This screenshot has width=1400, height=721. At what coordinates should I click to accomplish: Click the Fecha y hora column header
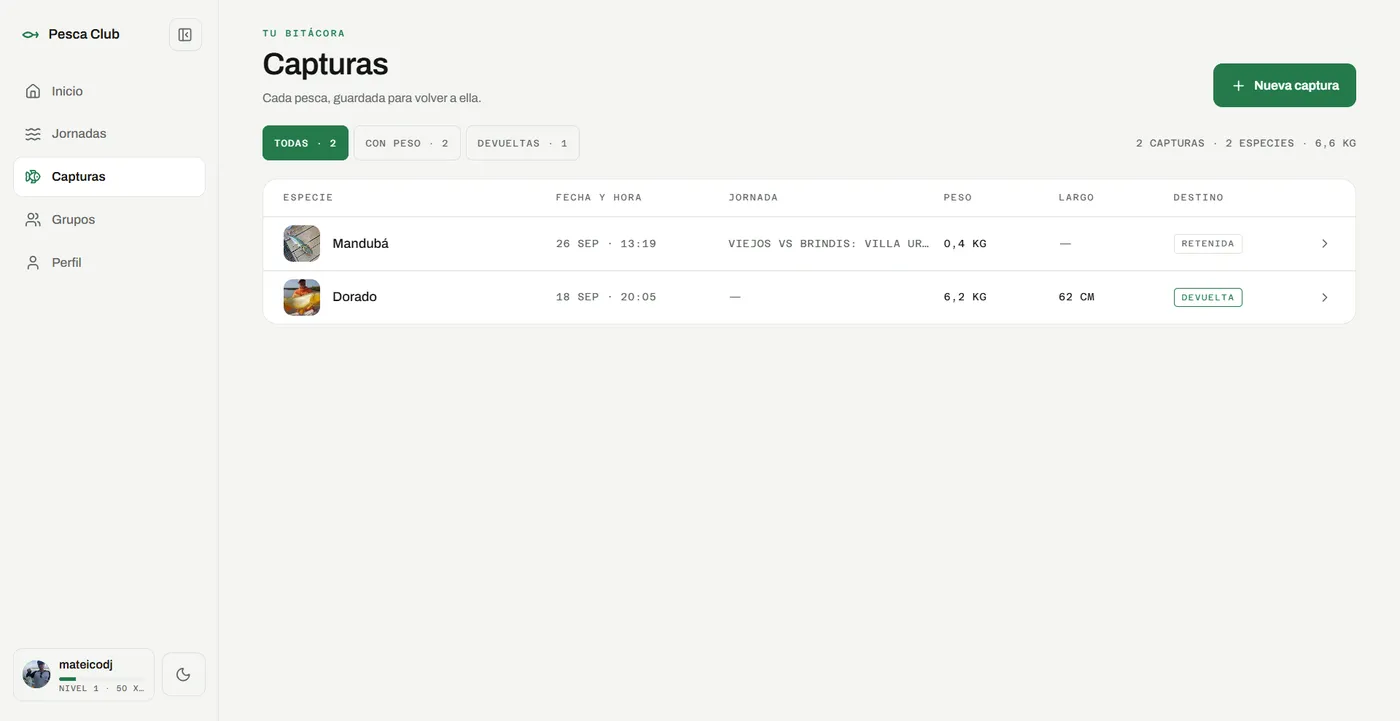[599, 198]
